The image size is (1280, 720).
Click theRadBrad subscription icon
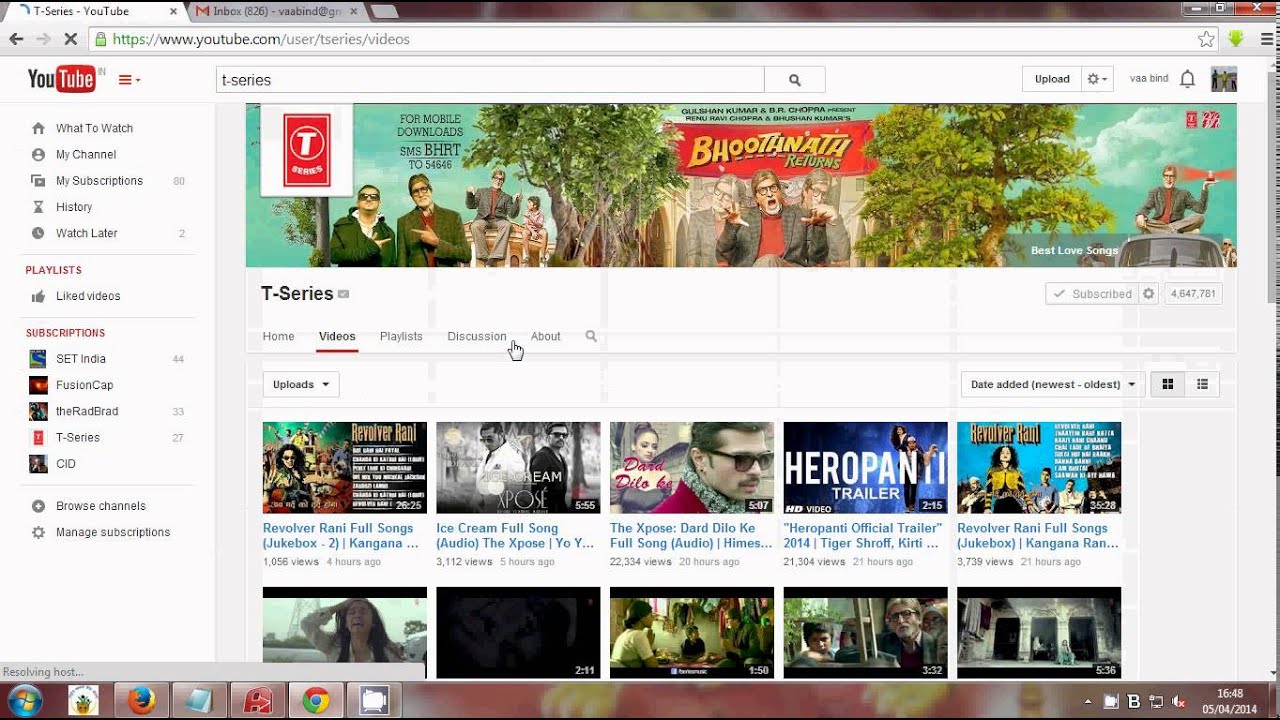tap(38, 411)
